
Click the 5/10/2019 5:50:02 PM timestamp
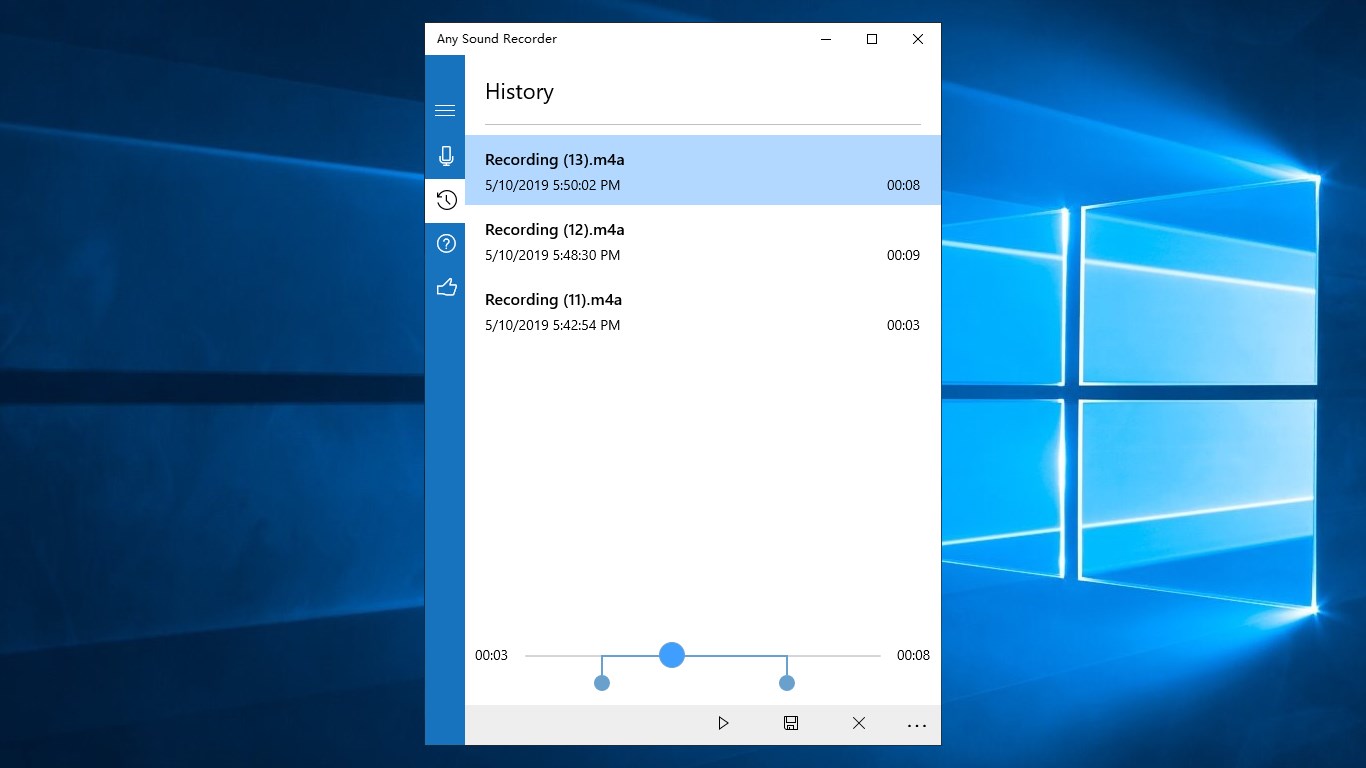click(x=552, y=185)
